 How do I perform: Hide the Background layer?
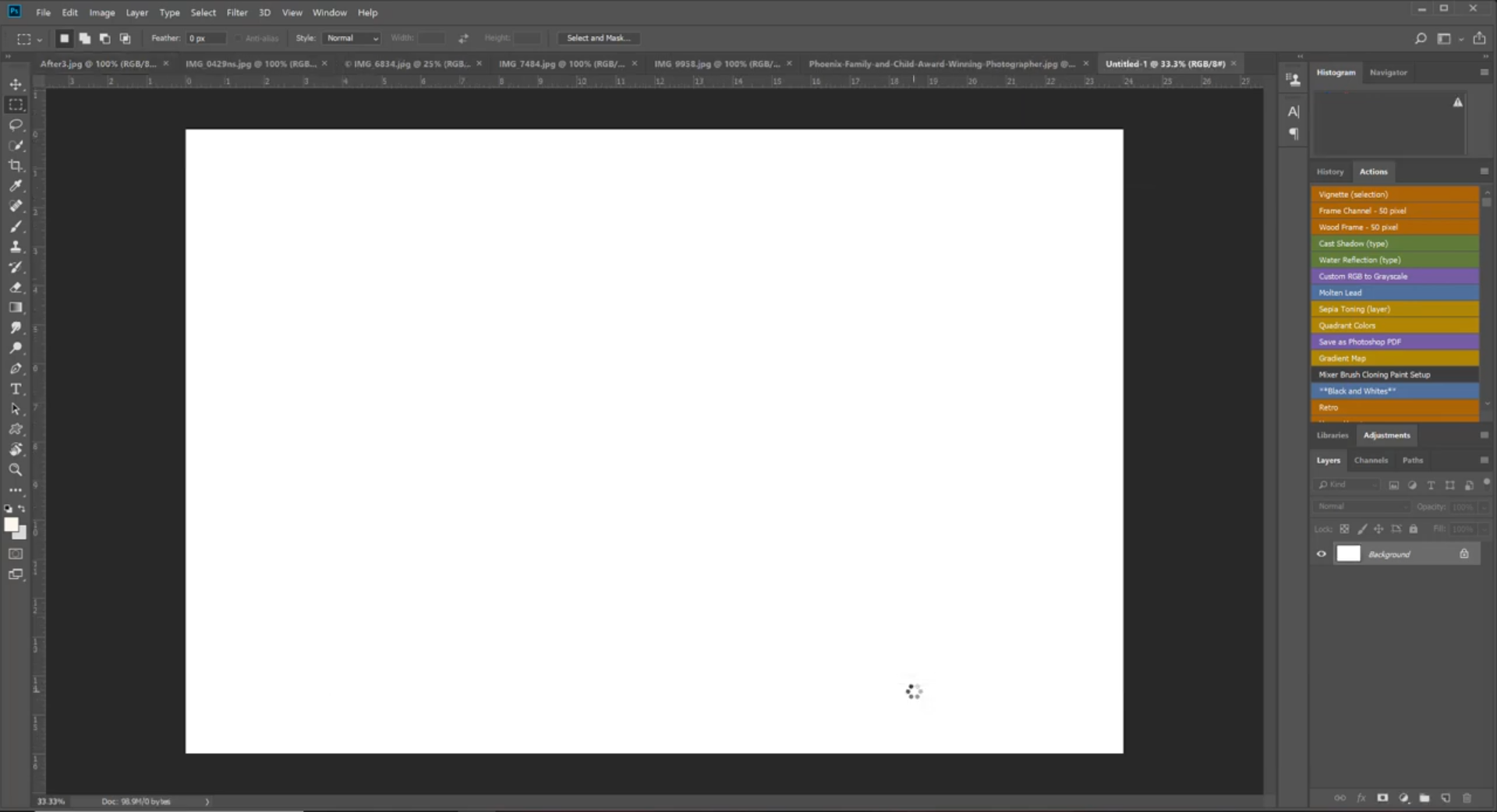pyautogui.click(x=1321, y=553)
